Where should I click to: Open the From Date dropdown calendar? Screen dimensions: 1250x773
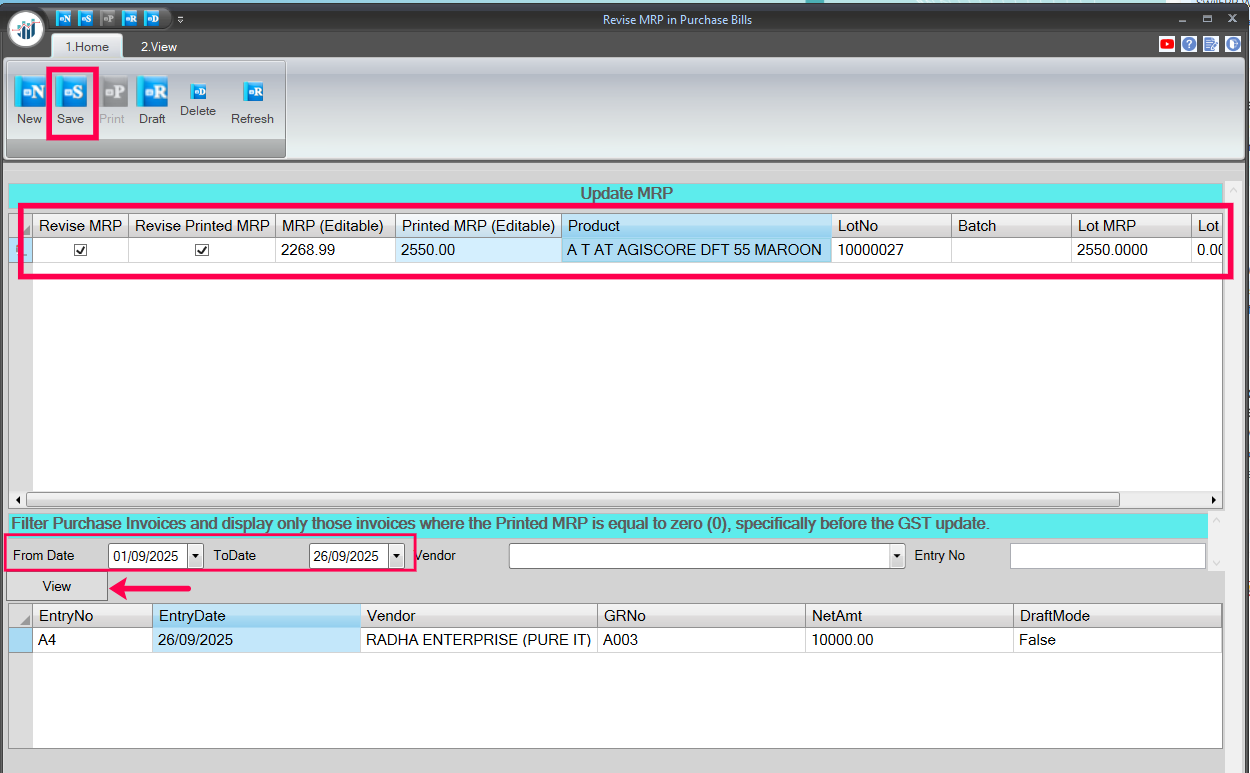coord(195,556)
